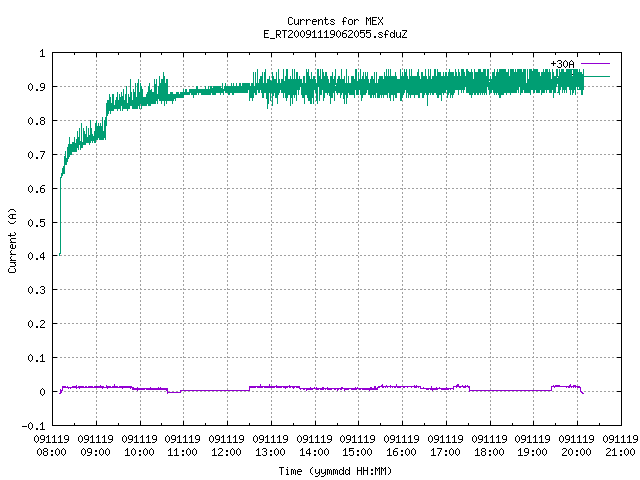Click the y-axis tick label "0.5"

[36, 223]
